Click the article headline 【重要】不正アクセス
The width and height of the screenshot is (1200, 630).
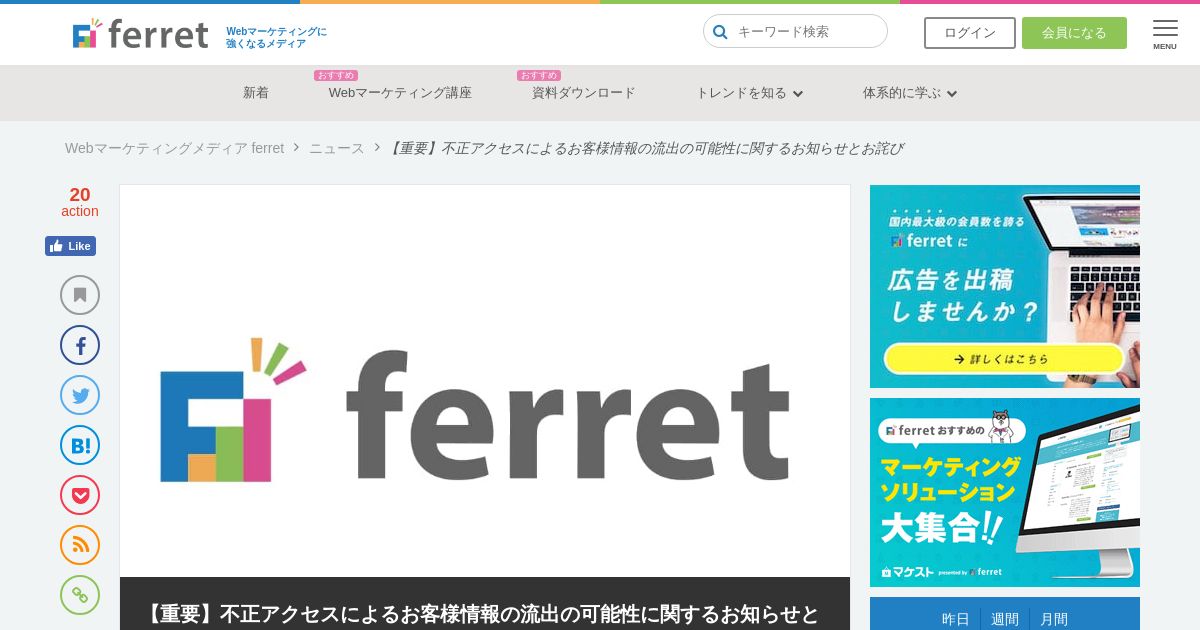pos(481,614)
